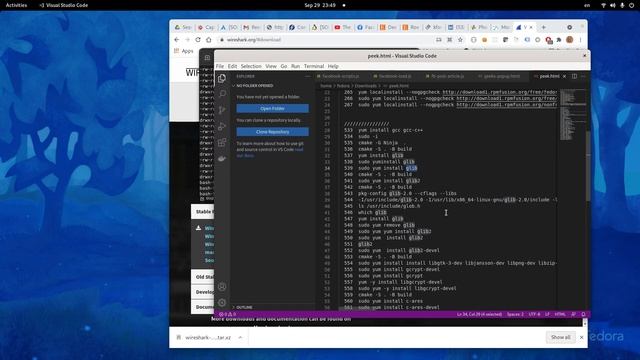
Task: Open the Selection menu
Action: click(251, 66)
